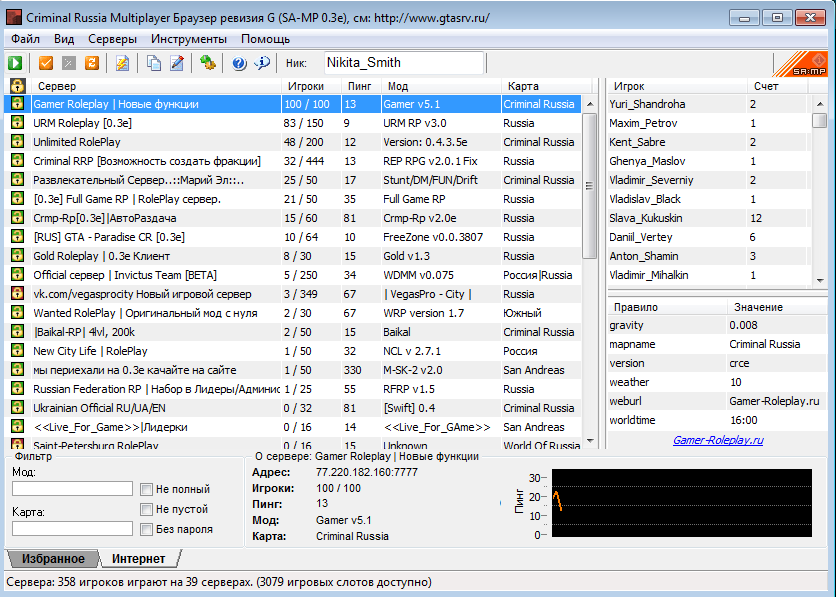Click the Ник nickname input field
Viewport: 836px width, 597px height.
(x=404, y=63)
